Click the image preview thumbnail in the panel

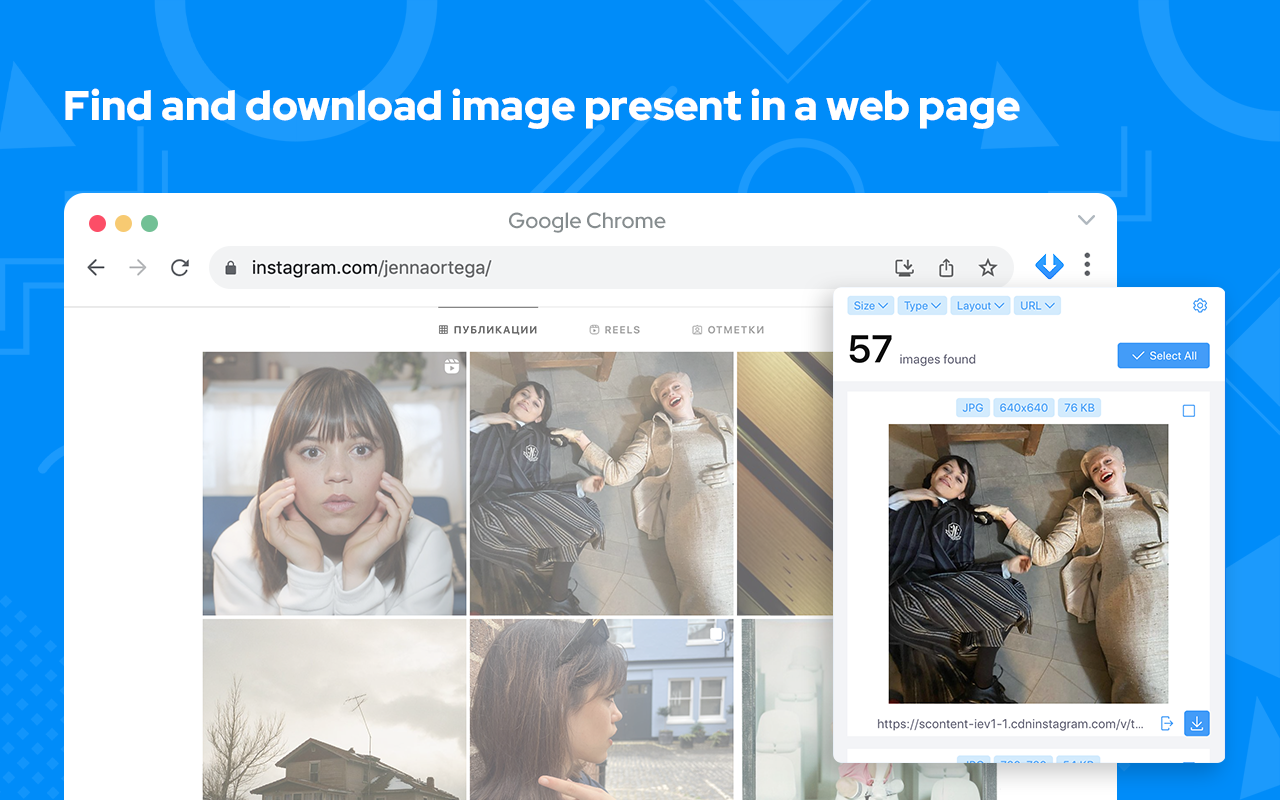coord(1028,563)
